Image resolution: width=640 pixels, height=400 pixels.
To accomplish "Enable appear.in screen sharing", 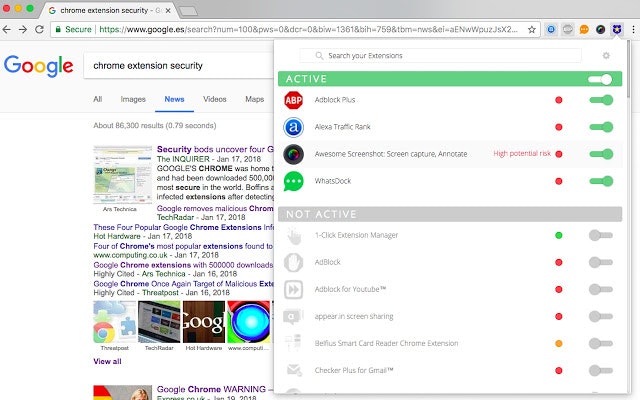I will [601, 316].
